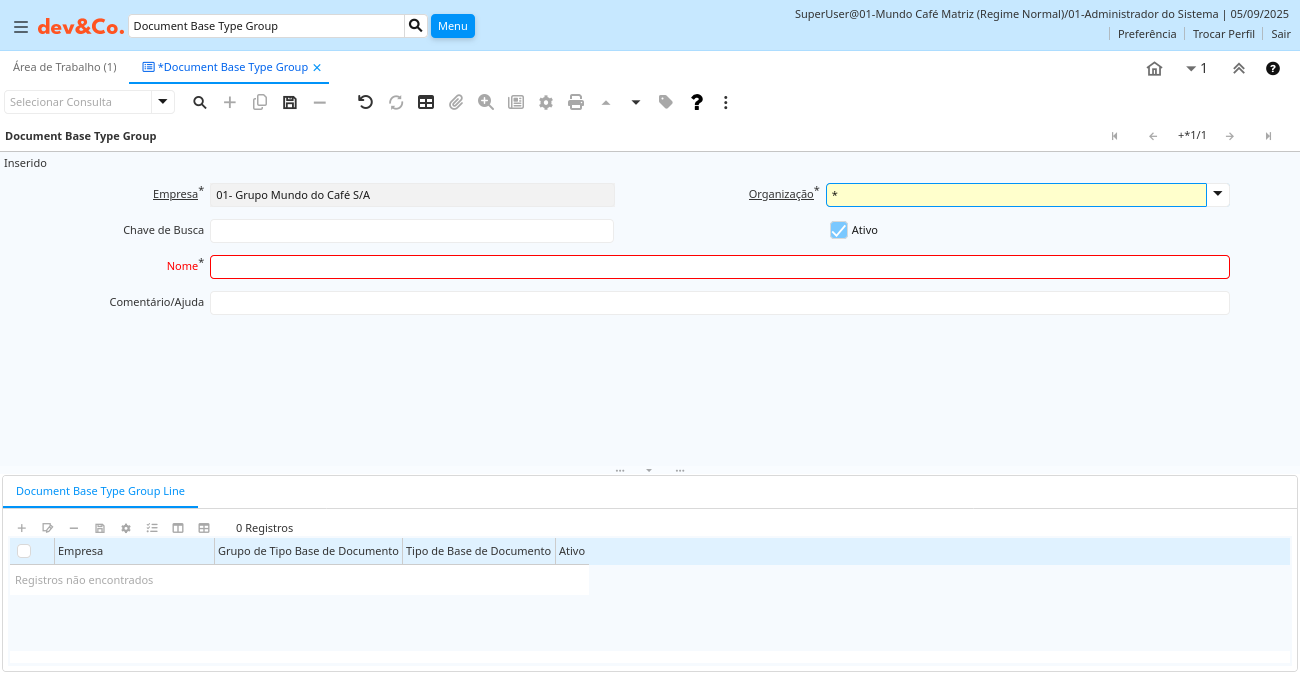
Task: Click the Undo changes icon
Action: 365,102
